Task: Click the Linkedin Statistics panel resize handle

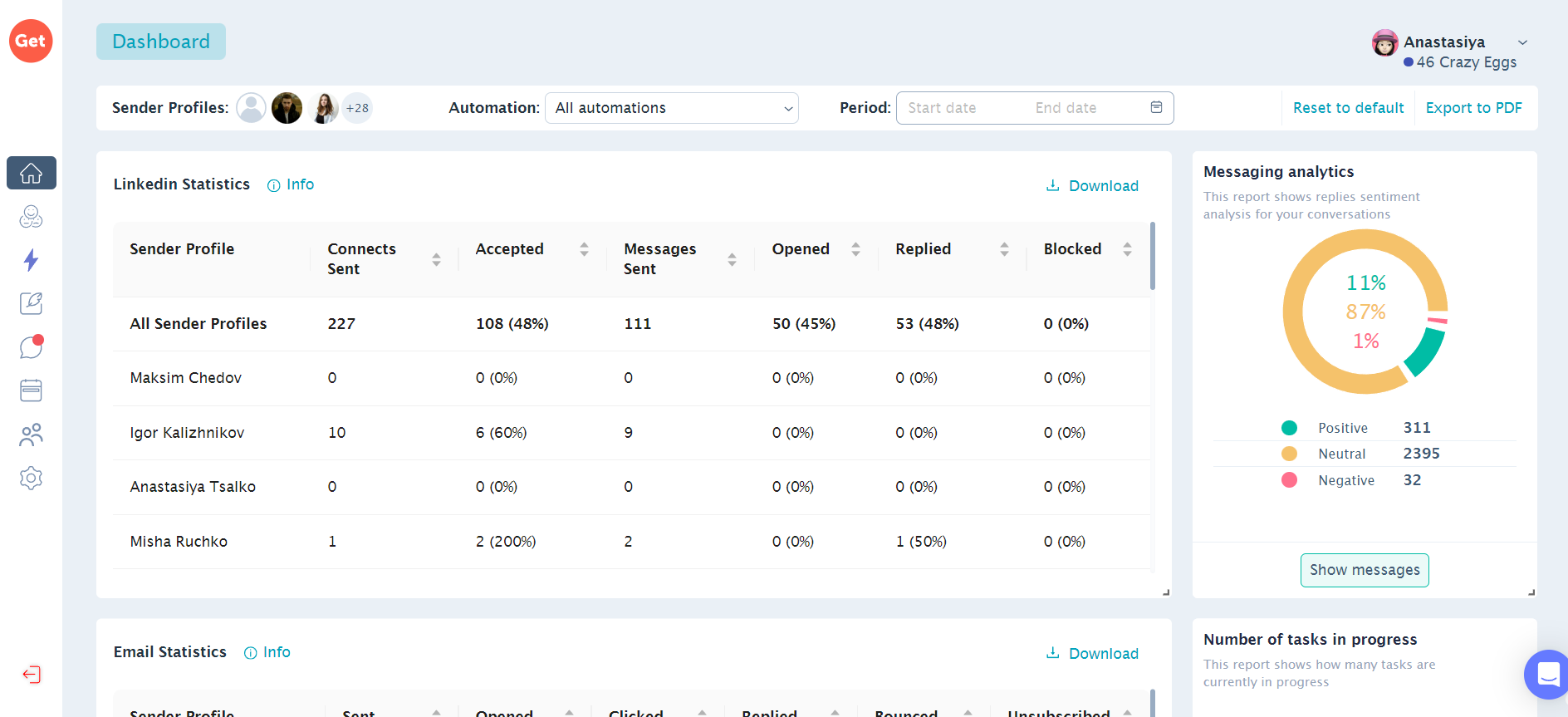Action: click(1166, 592)
